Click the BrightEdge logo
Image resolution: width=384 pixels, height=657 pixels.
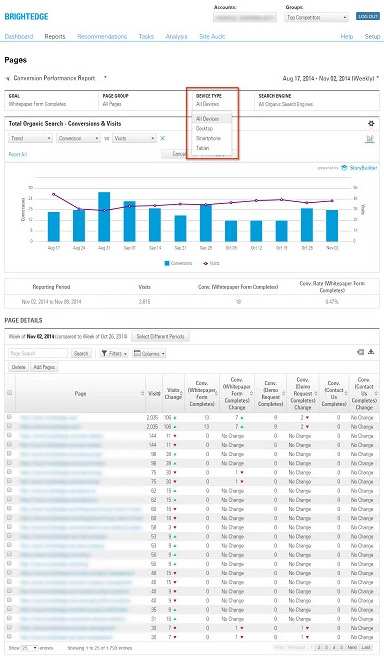point(26,16)
